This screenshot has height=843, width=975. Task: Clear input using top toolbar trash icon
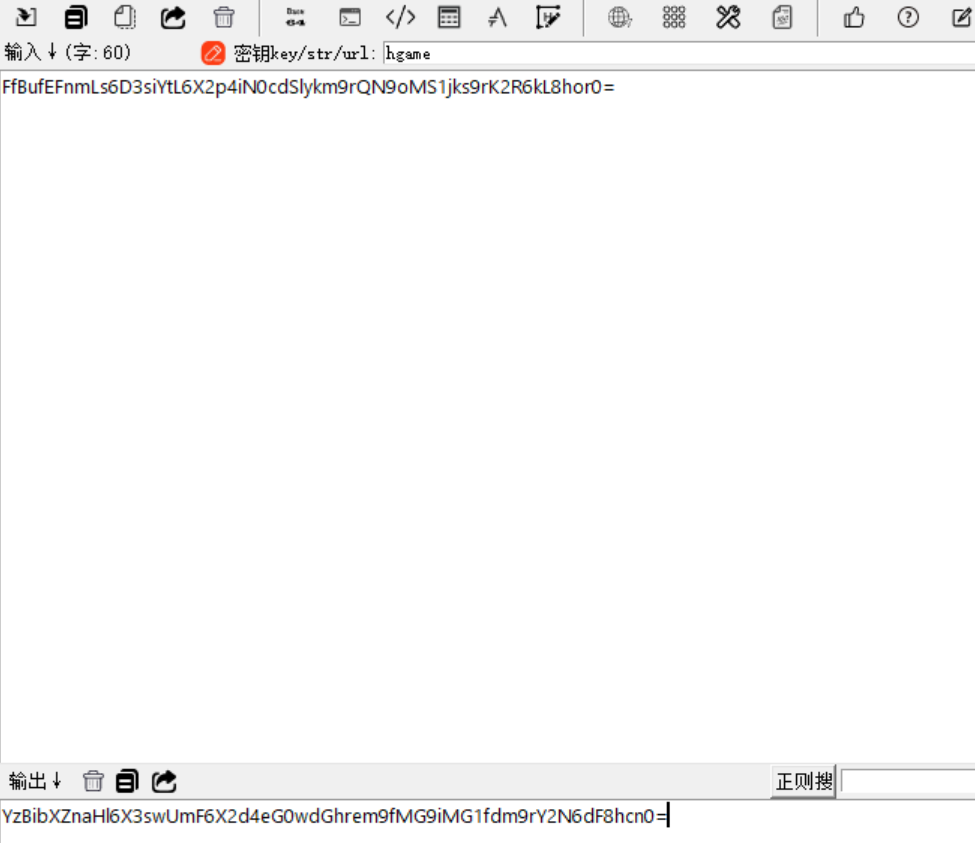tap(224, 17)
